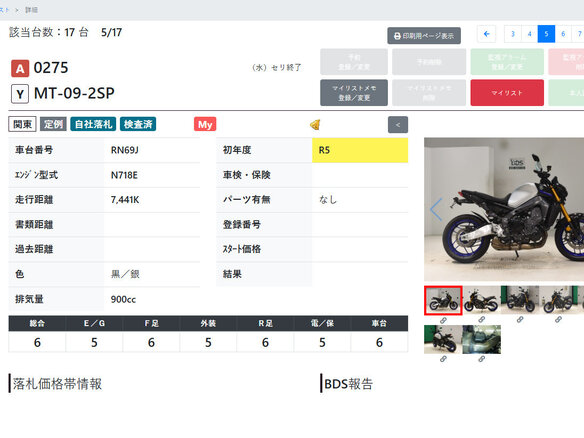
Task: Click the マイリストメモ 登録/変更 button
Action: 354,93
